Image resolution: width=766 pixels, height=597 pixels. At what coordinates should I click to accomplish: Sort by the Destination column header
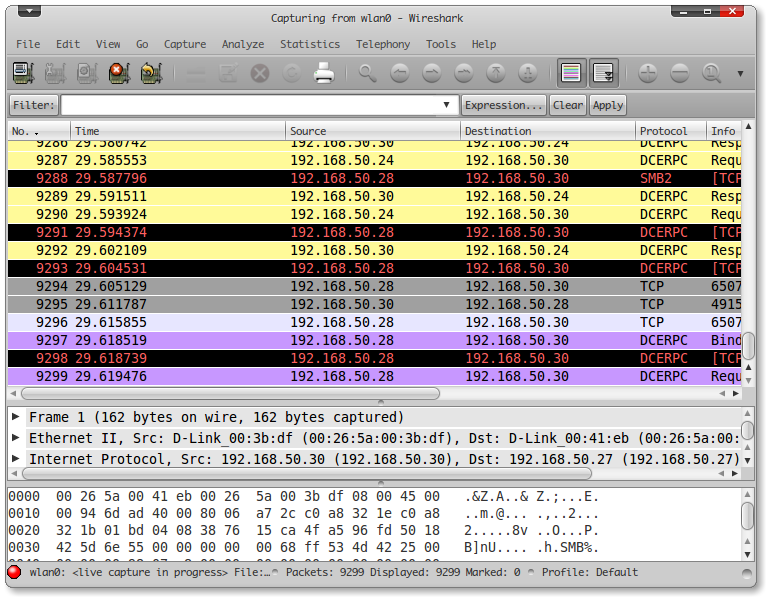tap(548, 131)
